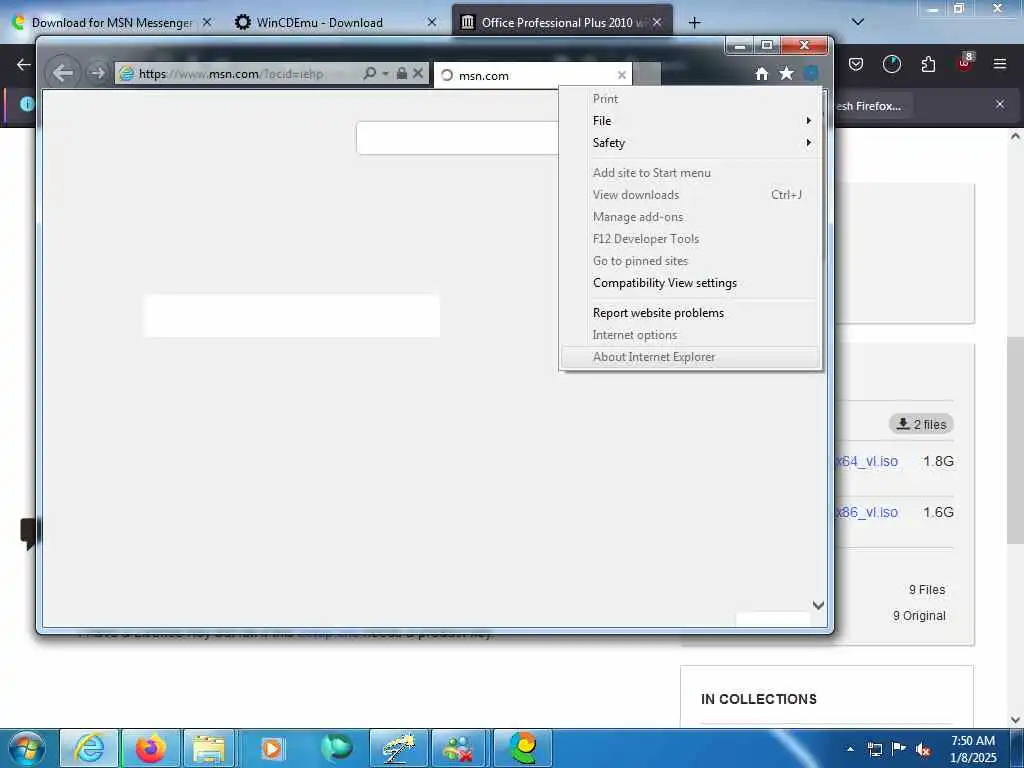Click the 2 files download button
The image size is (1024, 768).
tap(921, 424)
